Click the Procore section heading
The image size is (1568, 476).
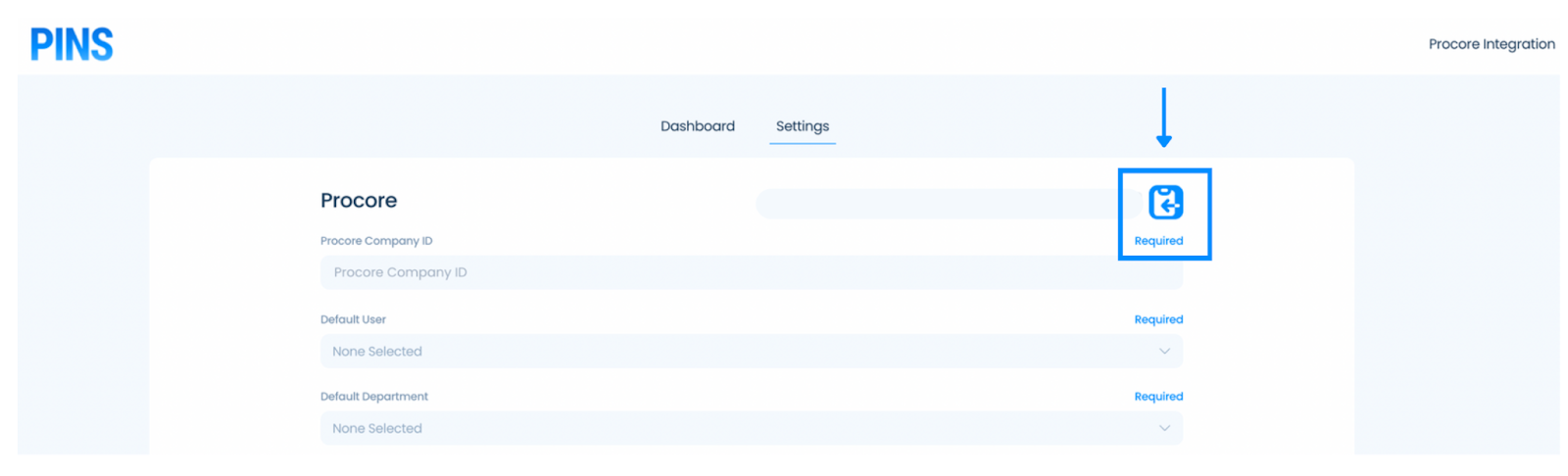coord(359,201)
